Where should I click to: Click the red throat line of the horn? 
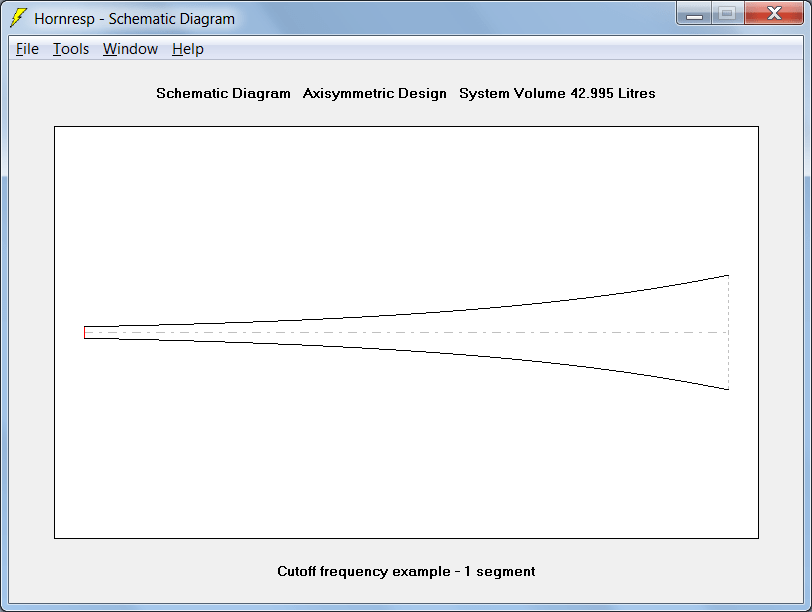[84, 332]
